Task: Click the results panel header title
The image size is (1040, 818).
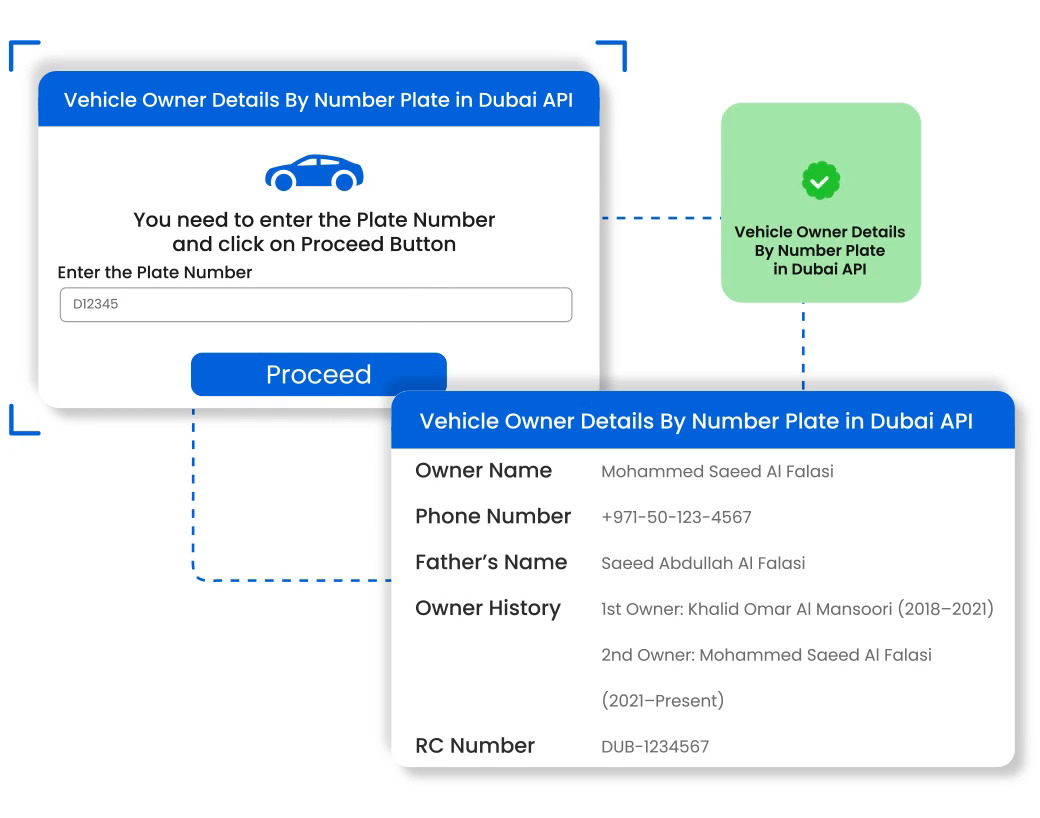Action: coord(696,421)
